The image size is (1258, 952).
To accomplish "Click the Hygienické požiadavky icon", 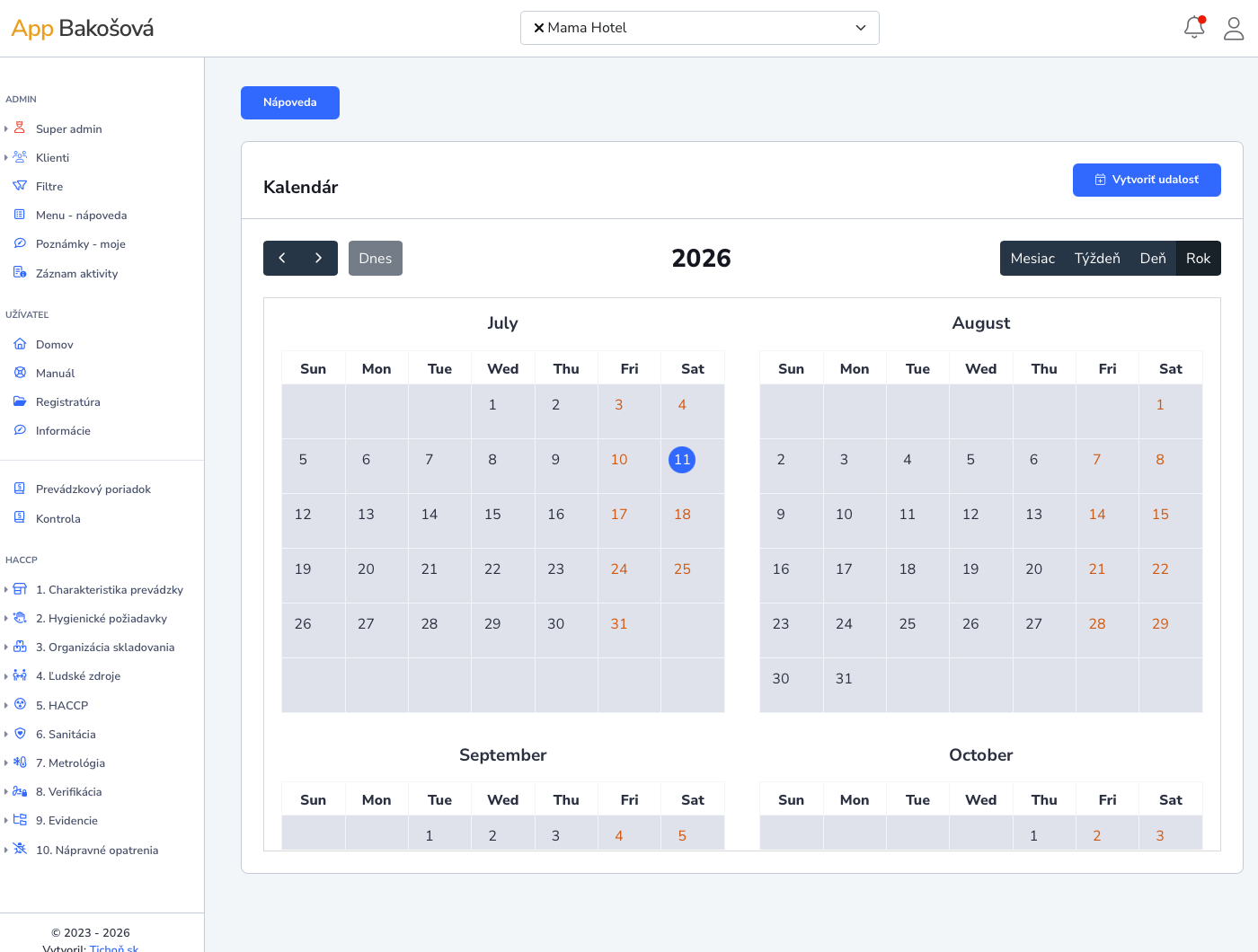I will (20, 618).
